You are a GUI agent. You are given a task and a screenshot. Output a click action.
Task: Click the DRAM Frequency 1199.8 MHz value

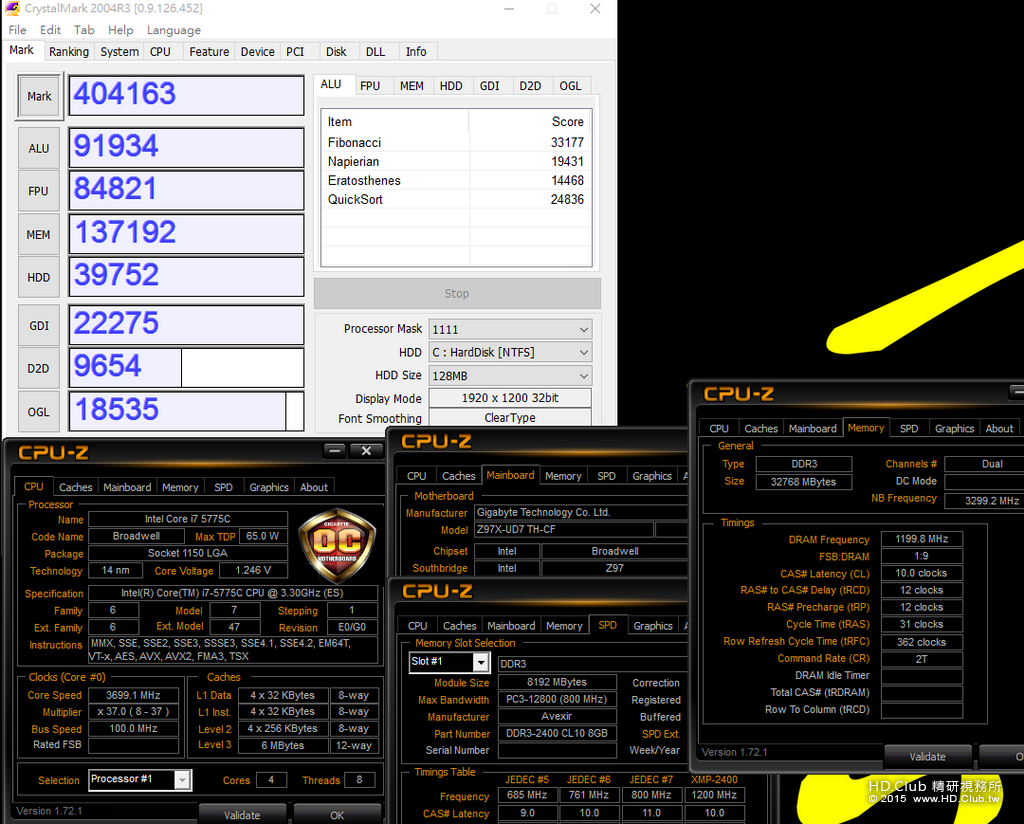(x=921, y=539)
